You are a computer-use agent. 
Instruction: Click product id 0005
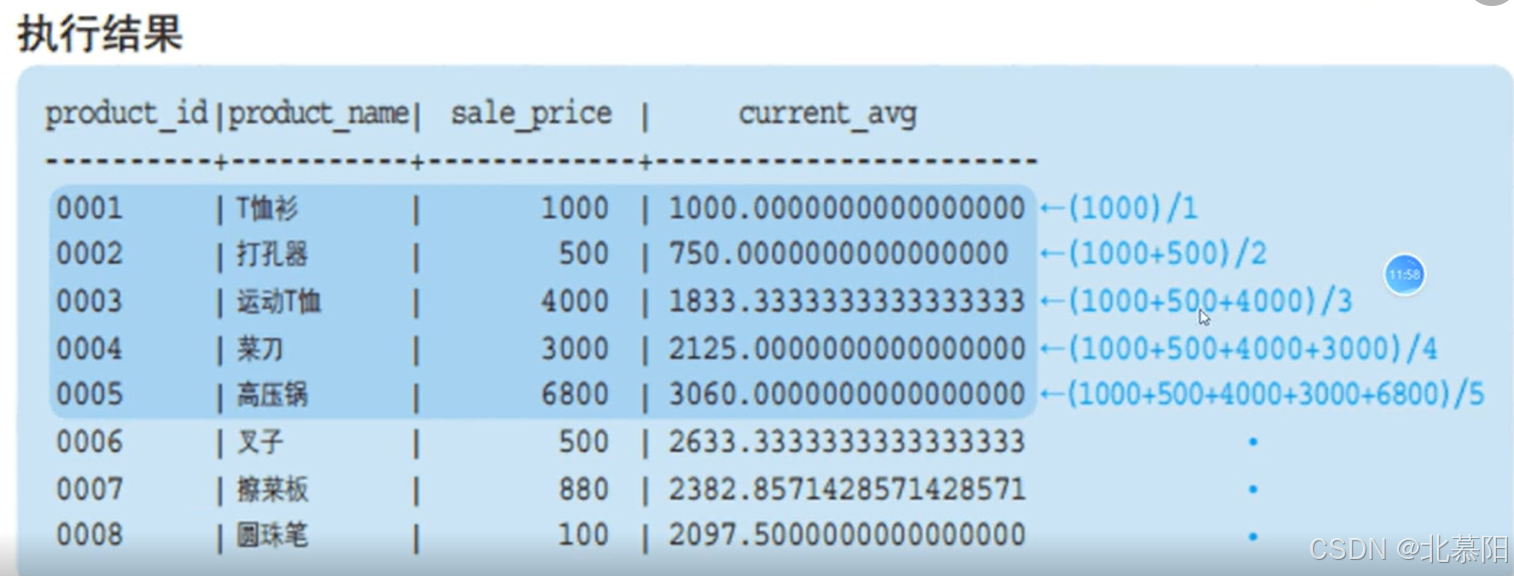coord(89,394)
